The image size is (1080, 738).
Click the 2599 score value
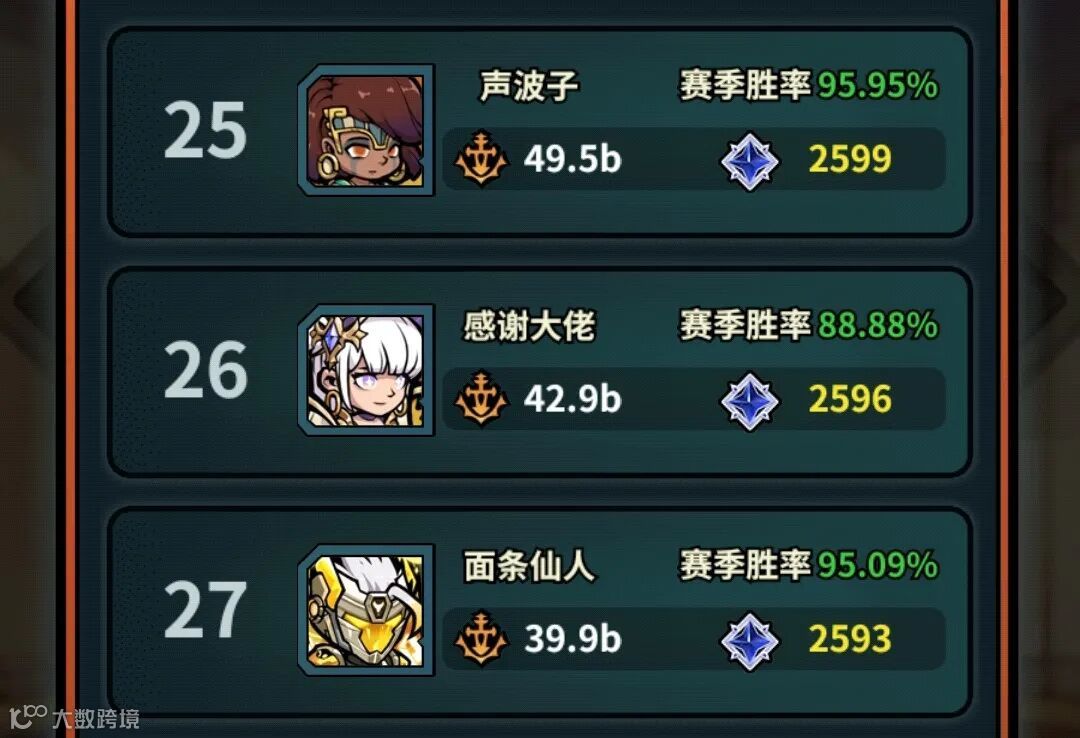pyautogui.click(x=850, y=159)
